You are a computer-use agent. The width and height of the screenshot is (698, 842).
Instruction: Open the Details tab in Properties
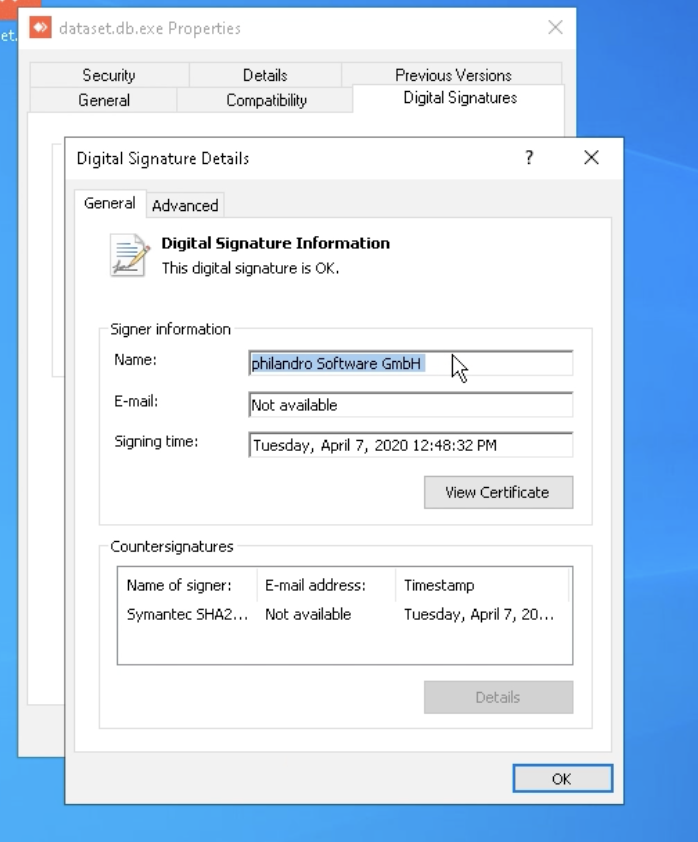[265, 75]
